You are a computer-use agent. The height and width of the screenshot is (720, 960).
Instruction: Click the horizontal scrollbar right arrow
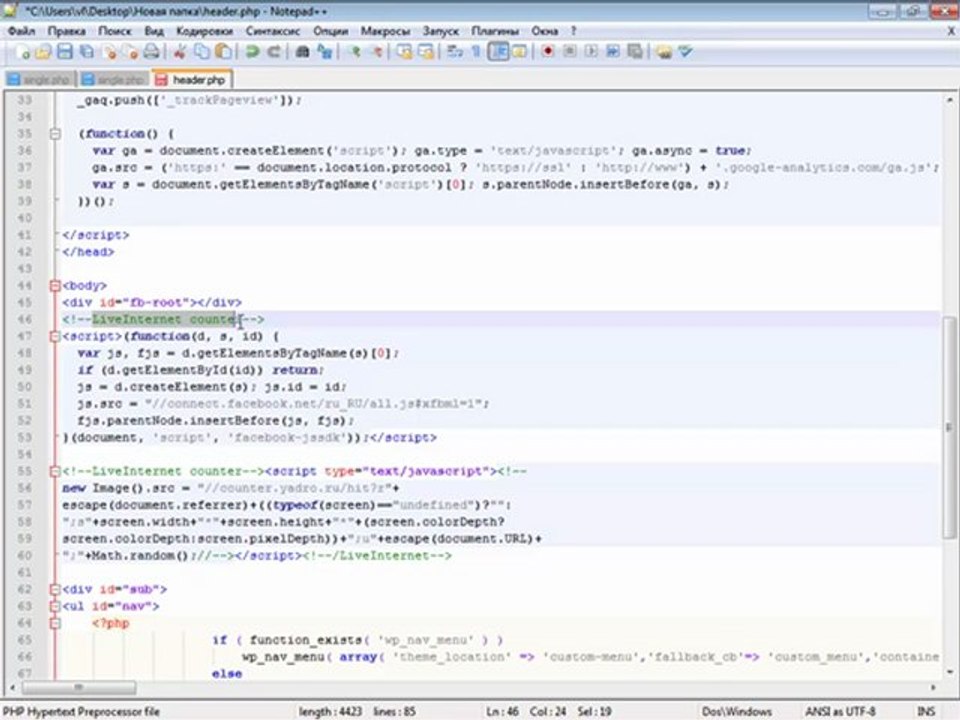coord(933,688)
